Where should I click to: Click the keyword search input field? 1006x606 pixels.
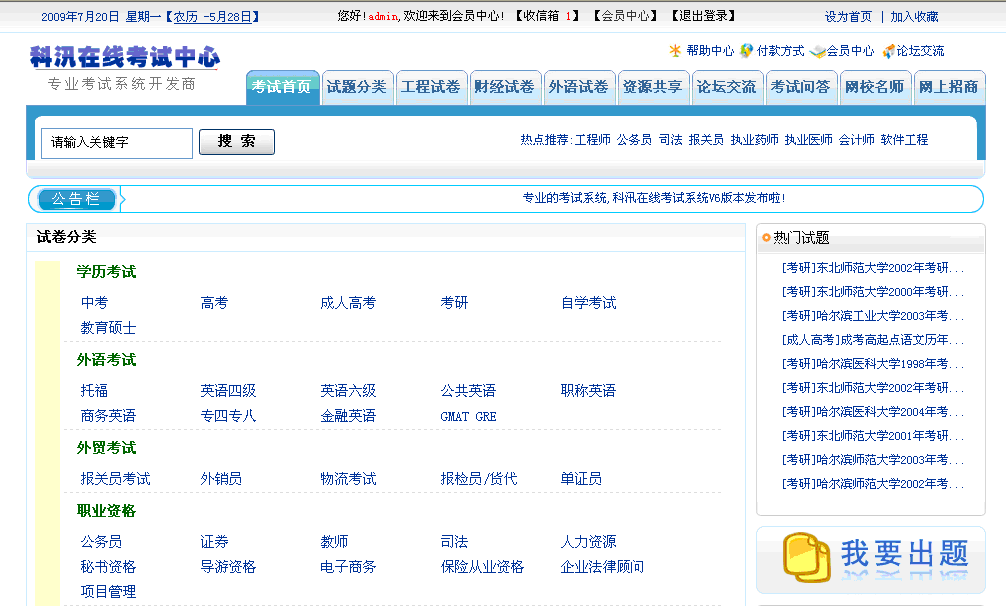coord(116,143)
